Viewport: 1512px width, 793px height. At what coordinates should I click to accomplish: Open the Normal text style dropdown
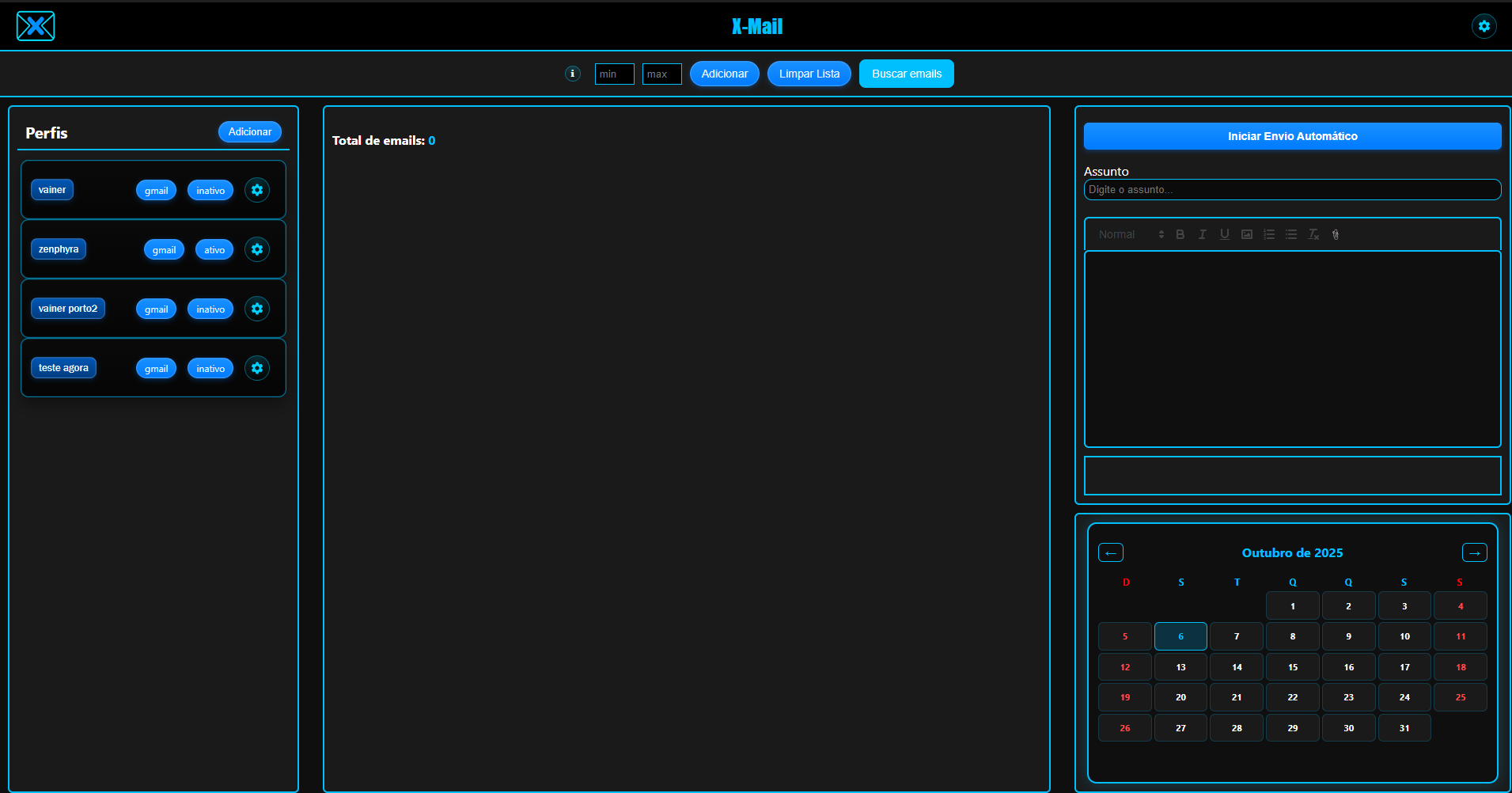point(1130,234)
